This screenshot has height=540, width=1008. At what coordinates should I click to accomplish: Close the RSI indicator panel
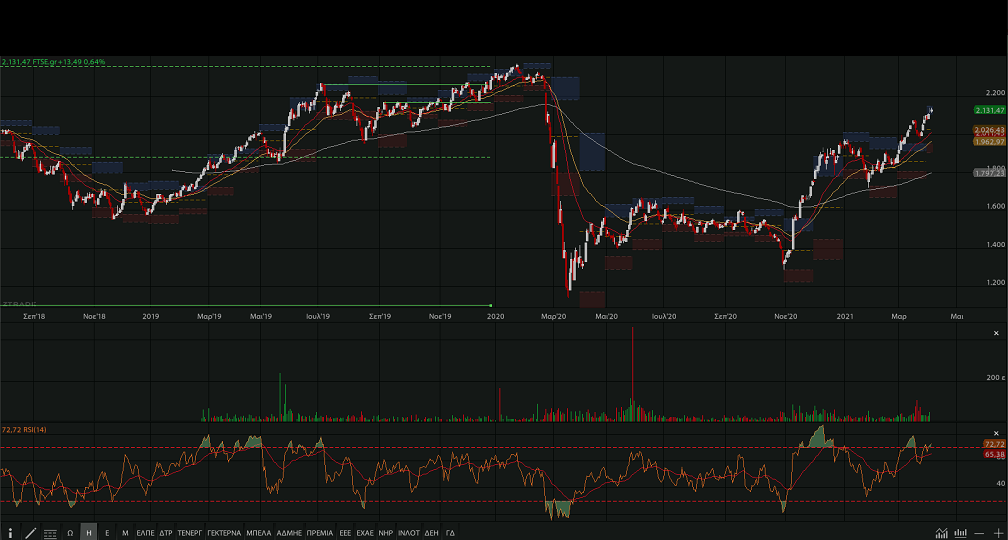click(x=995, y=429)
